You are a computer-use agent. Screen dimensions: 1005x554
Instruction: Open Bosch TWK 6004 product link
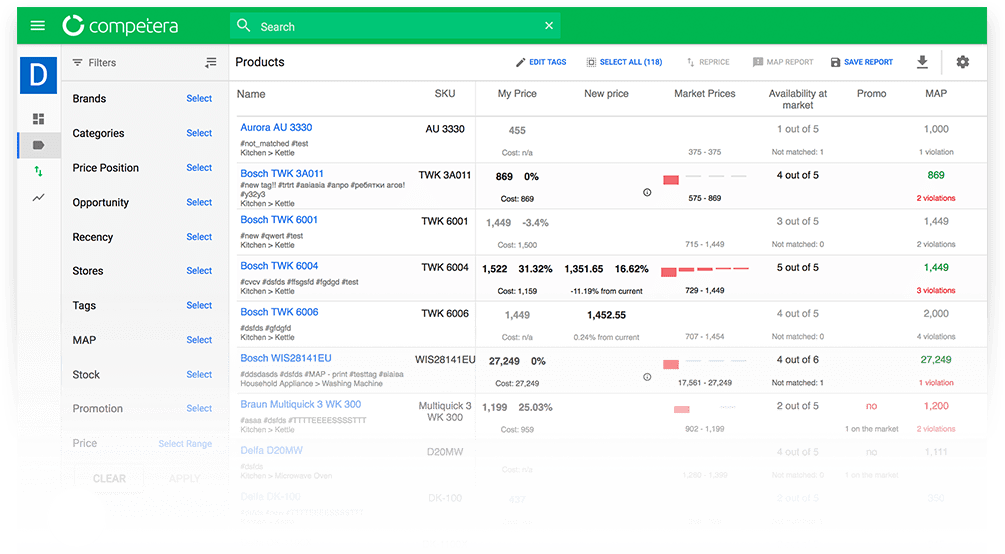pos(279,265)
